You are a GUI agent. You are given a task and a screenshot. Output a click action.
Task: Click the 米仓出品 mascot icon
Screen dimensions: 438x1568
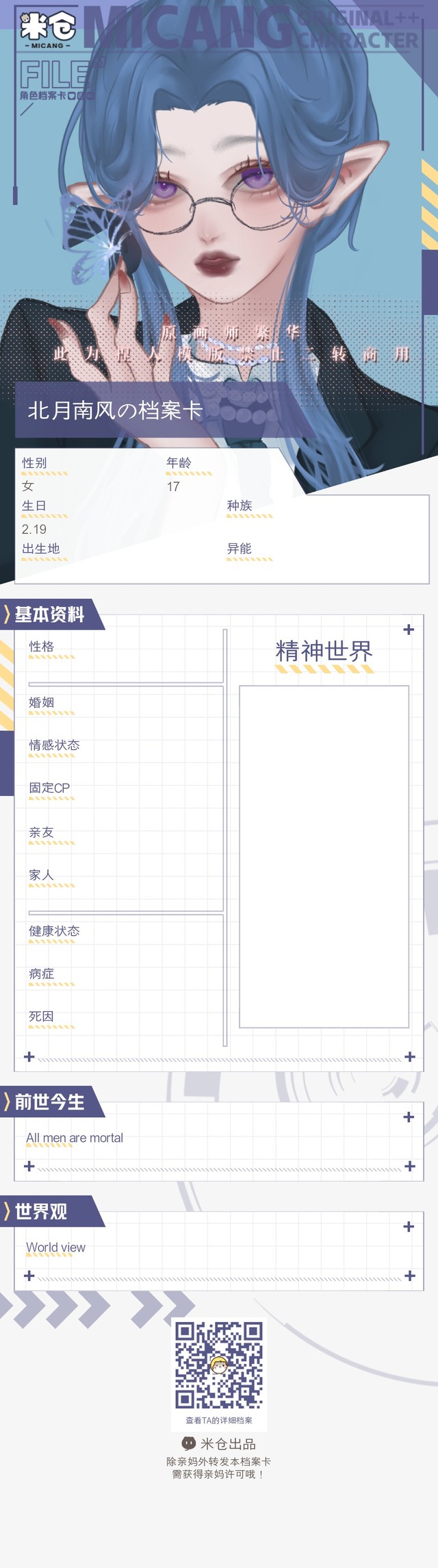[x=189, y=1443]
